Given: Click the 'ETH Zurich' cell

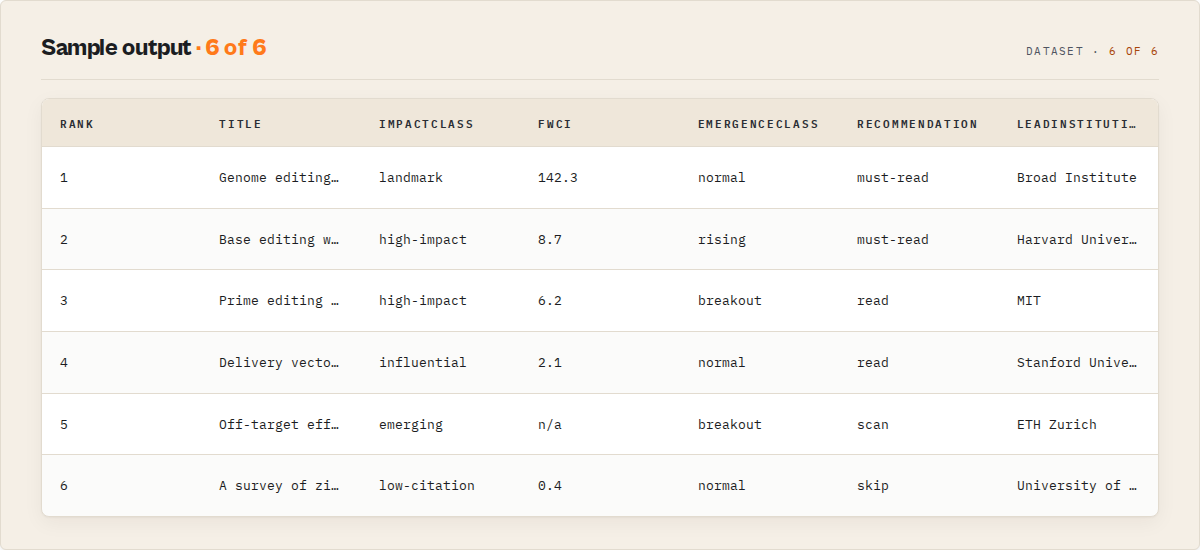Looking at the screenshot, I should coord(1057,425).
